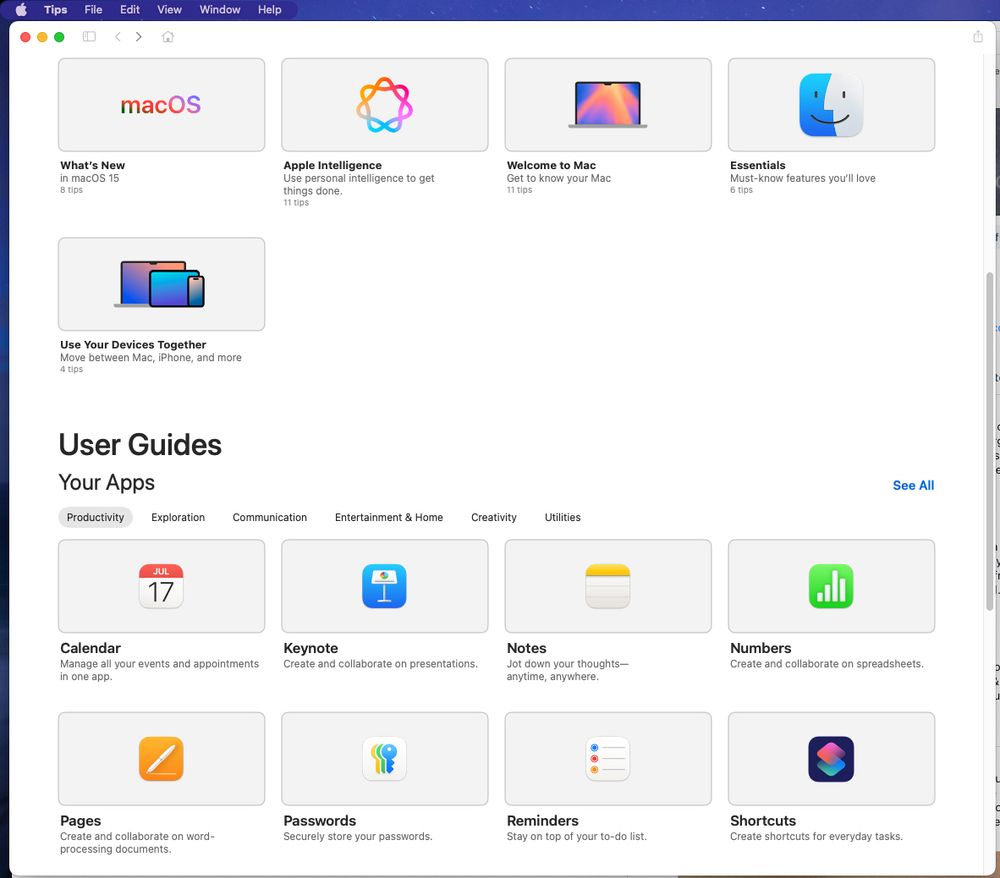Viewport: 1000px width, 878px height.
Task: Open the Apple Intelligence tips collection
Action: pyautogui.click(x=384, y=104)
